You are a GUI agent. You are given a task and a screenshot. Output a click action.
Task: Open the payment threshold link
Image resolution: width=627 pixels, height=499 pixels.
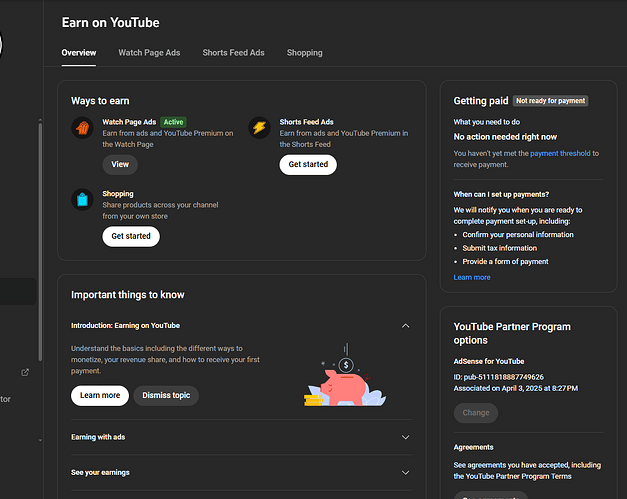(x=560, y=153)
